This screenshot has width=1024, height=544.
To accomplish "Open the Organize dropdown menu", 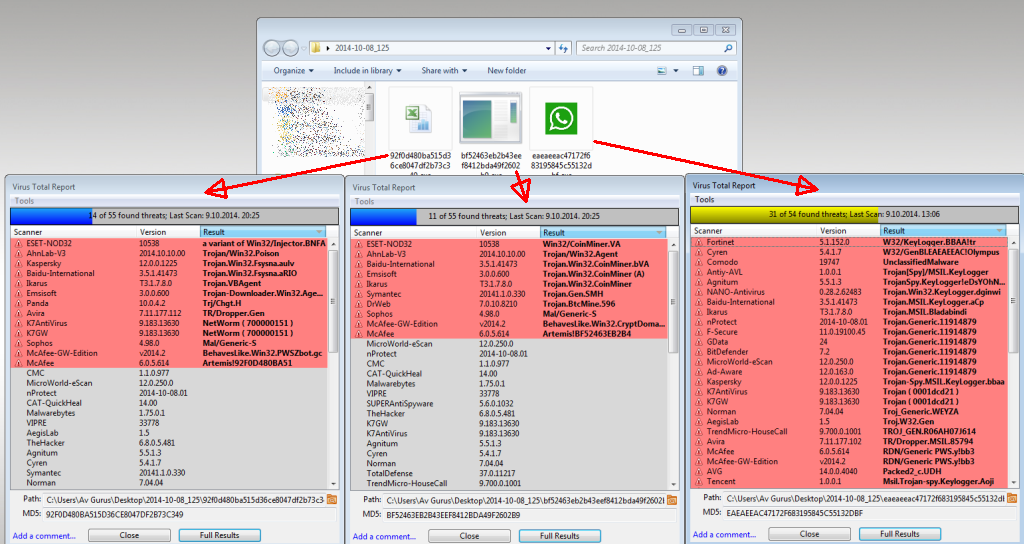I will (x=294, y=71).
